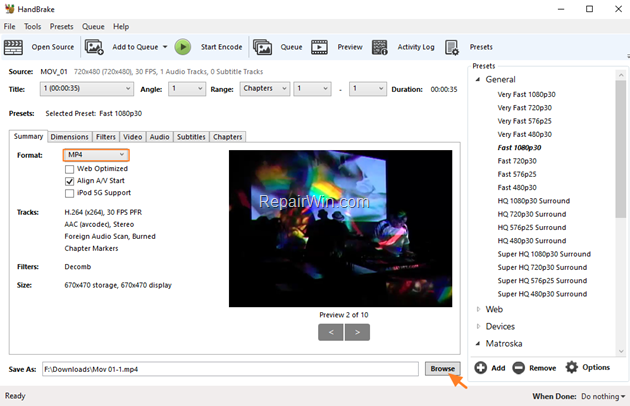630x406 pixels.
Task: Open the Range Chapters dropdown
Action: (x=264, y=88)
